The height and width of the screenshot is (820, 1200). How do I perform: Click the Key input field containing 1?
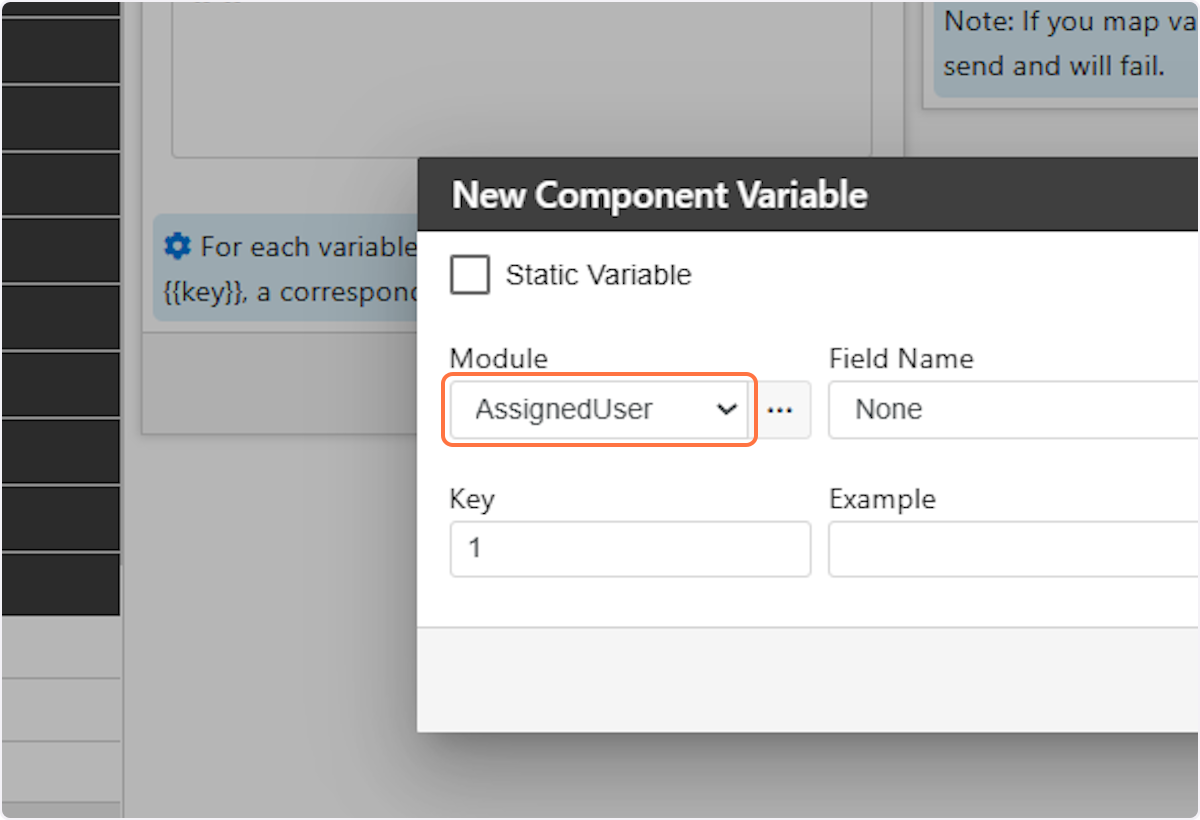630,549
